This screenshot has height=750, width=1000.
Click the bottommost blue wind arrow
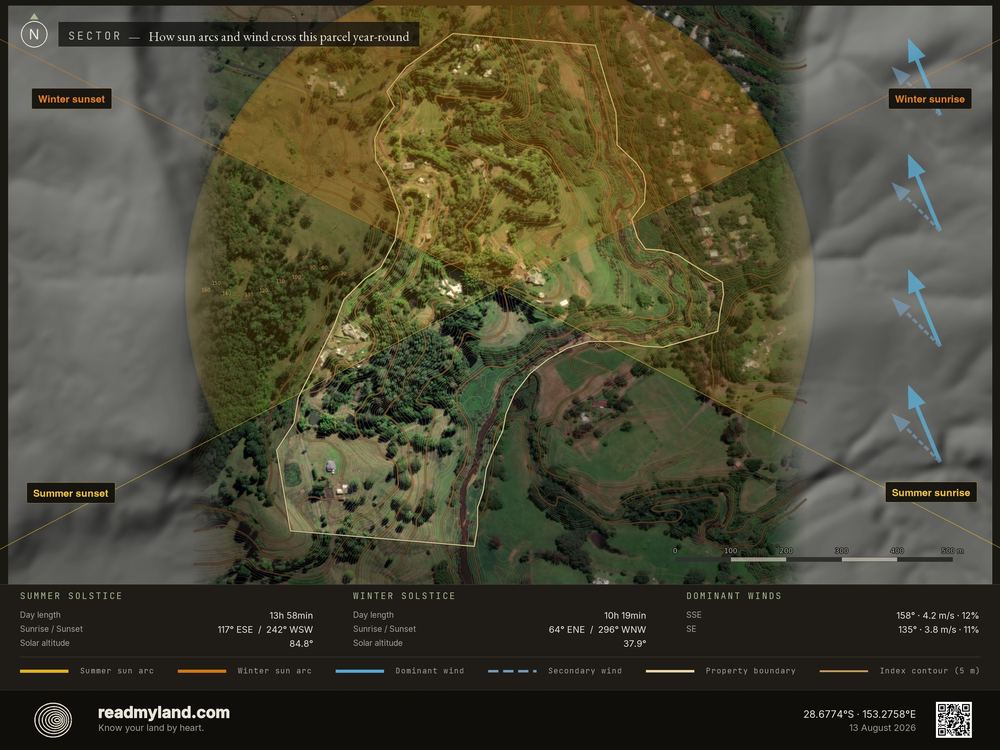[x=923, y=423]
